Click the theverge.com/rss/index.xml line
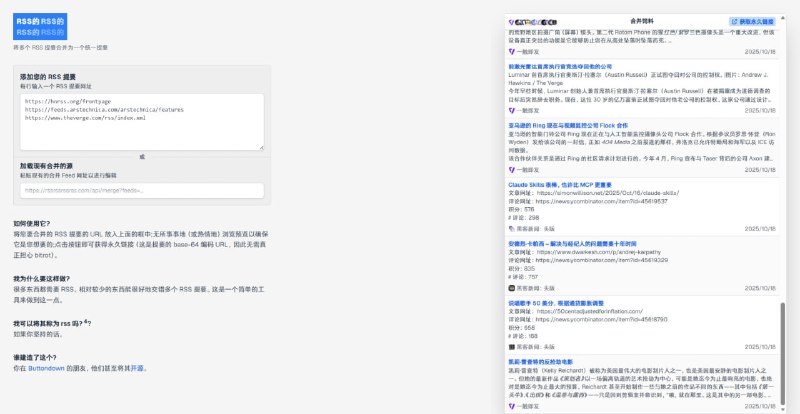Viewport: 800px width, 414px height. coord(85,118)
